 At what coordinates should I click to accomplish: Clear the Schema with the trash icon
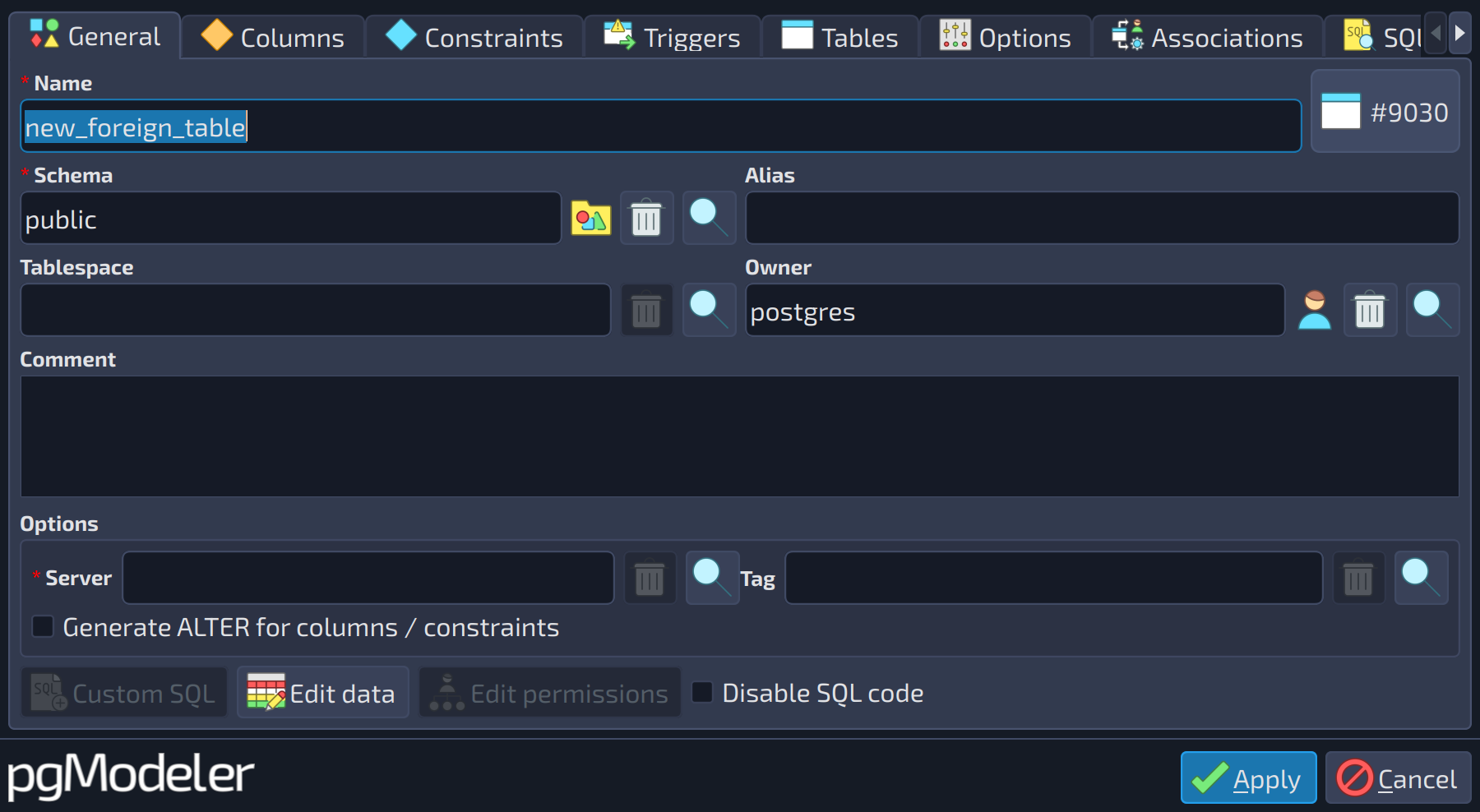(646, 219)
